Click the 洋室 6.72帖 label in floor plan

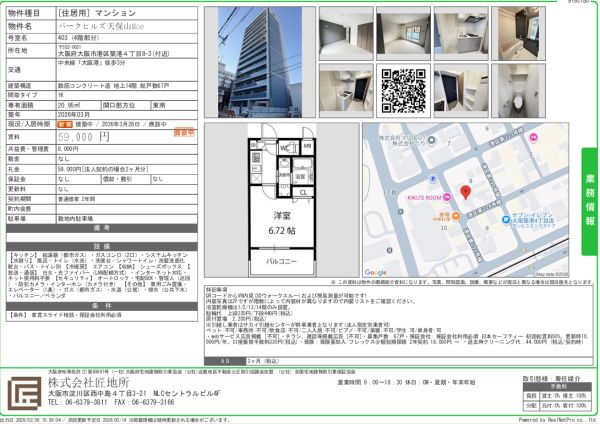282,223
